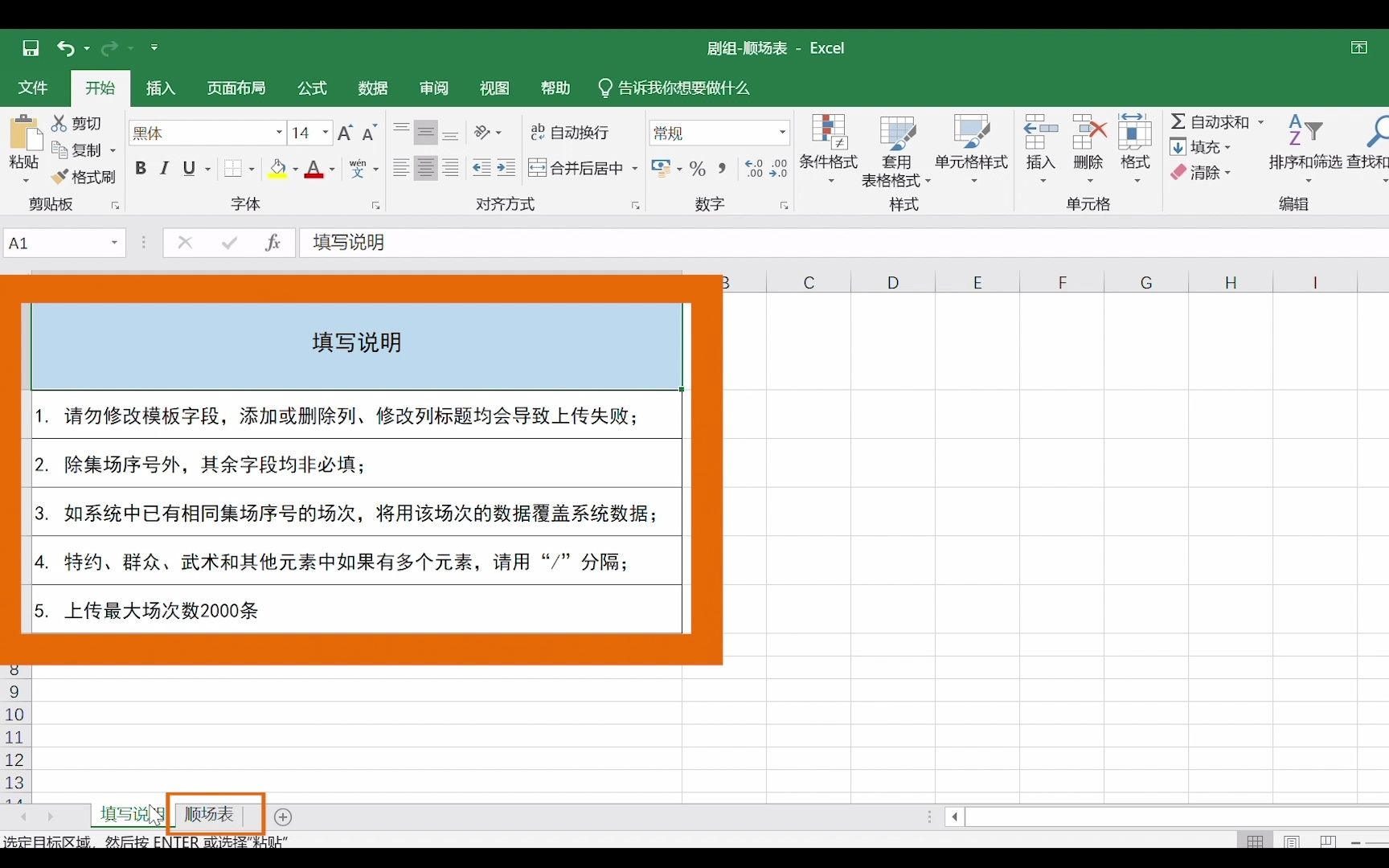Decrease font size with the small A icon
1389x868 pixels.
370,133
